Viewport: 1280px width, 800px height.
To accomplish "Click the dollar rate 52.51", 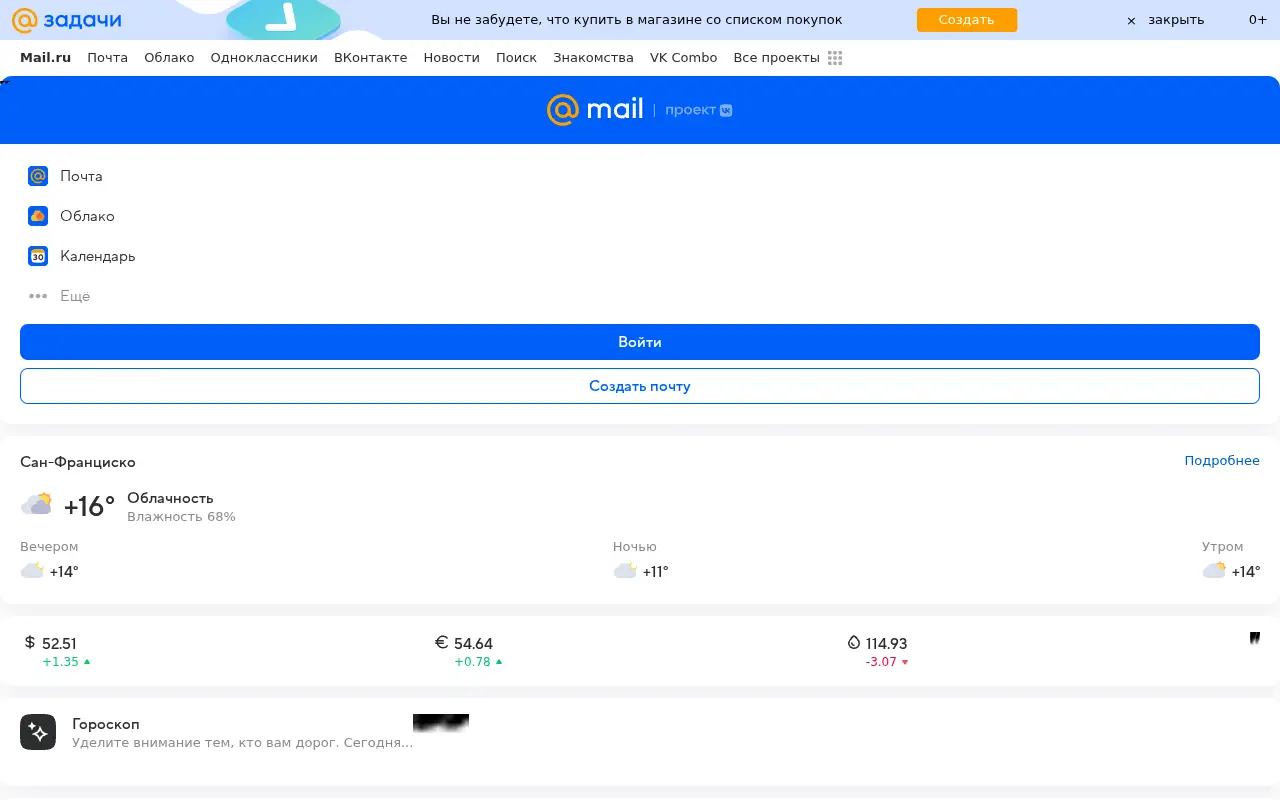I will tap(59, 644).
